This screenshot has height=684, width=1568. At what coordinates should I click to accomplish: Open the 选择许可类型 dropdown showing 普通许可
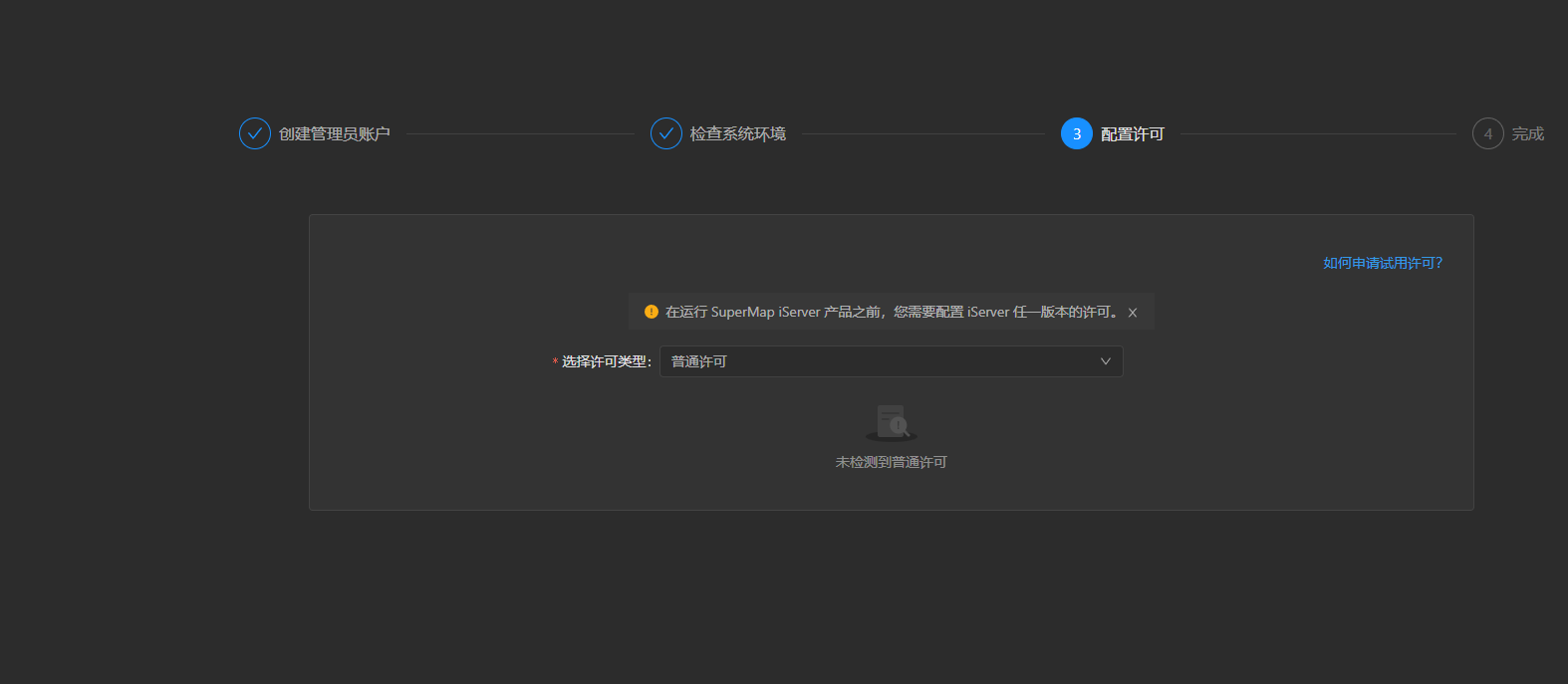point(892,361)
